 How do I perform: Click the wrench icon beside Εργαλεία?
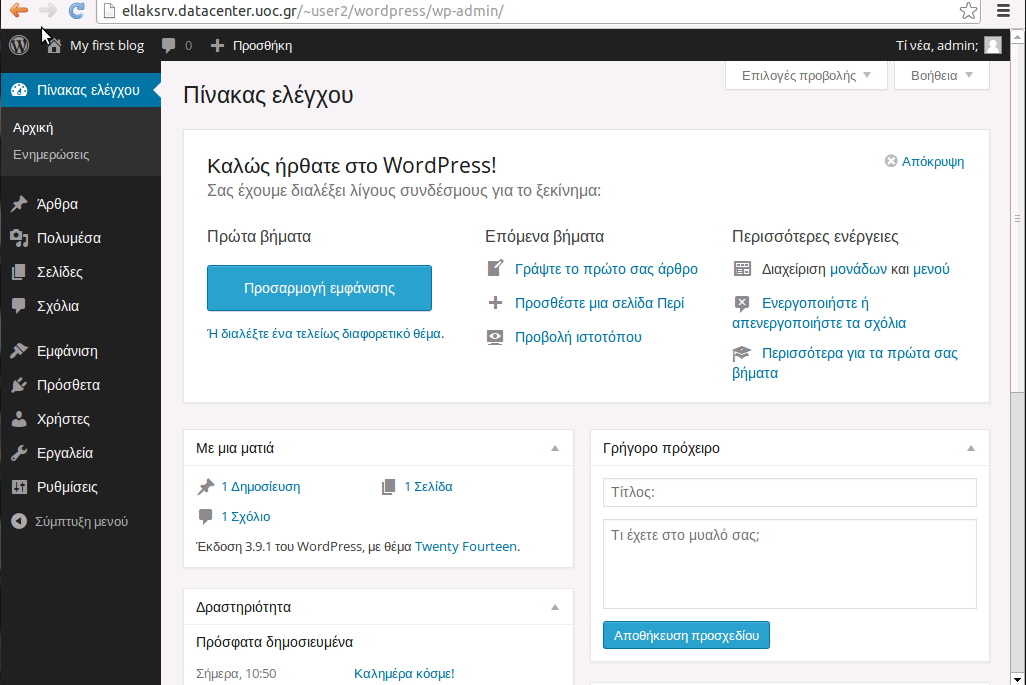pyautogui.click(x=19, y=453)
